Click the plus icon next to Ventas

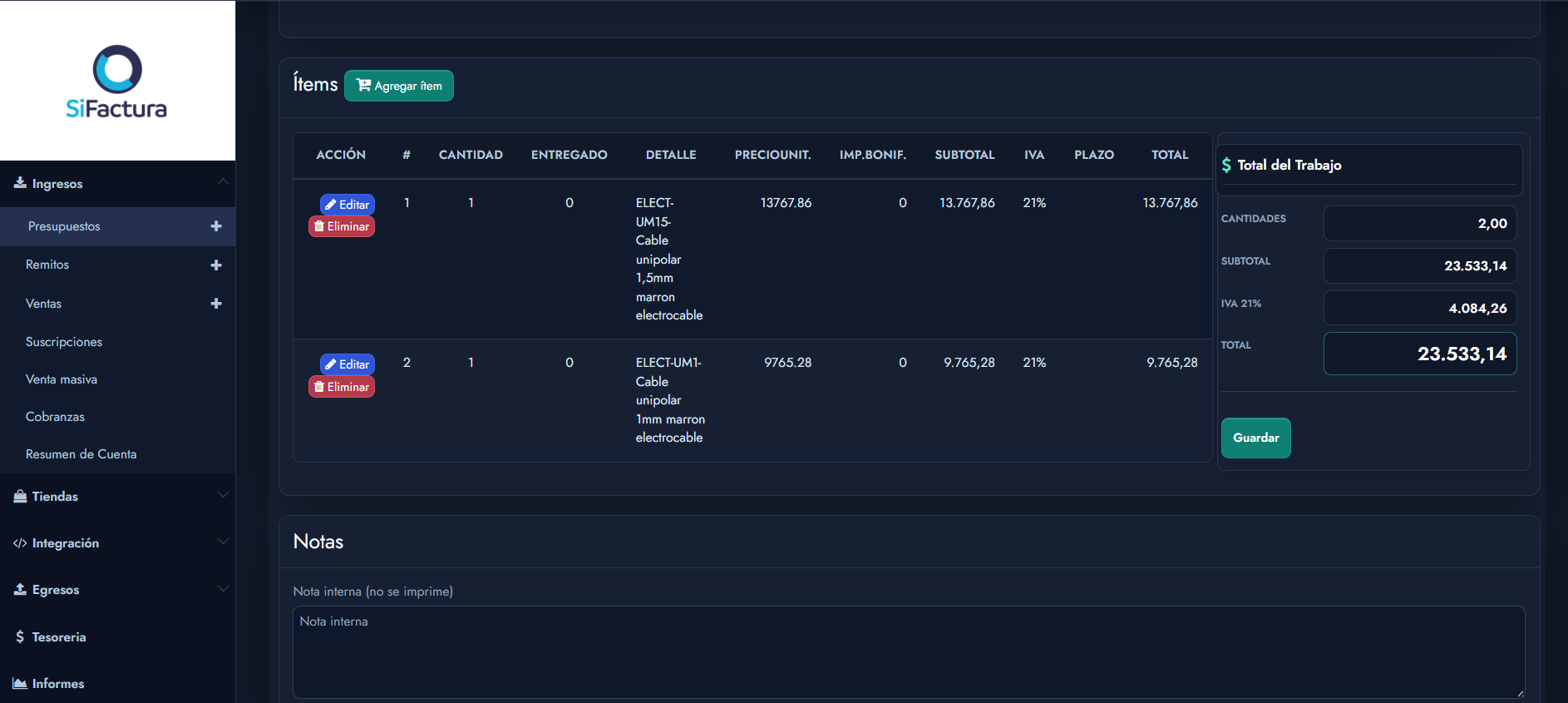click(x=216, y=304)
